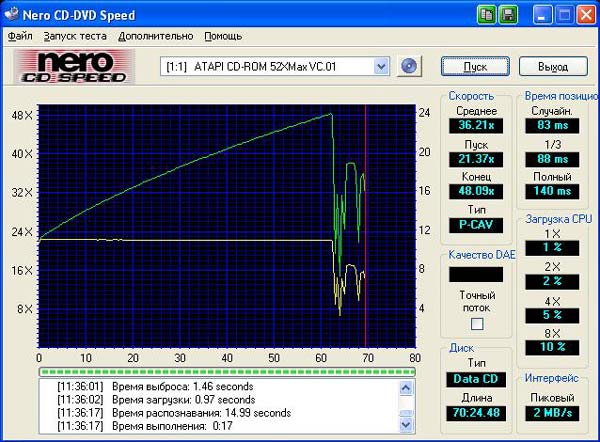Open the Дополнительно menu
Viewport: 600px width, 442px height.
(157, 36)
